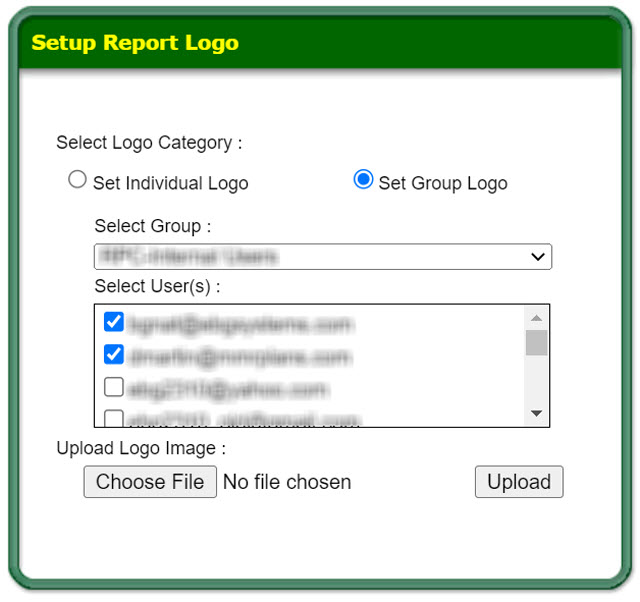Check the third user's unchecked checkbox
The width and height of the screenshot is (640, 602).
tap(113, 387)
